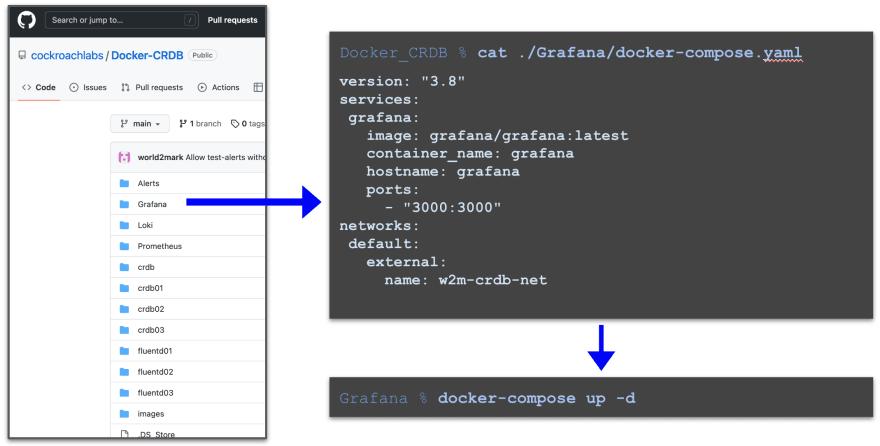Open the crdb03 folder
The width and height of the screenshot is (880, 446).
tap(151, 330)
